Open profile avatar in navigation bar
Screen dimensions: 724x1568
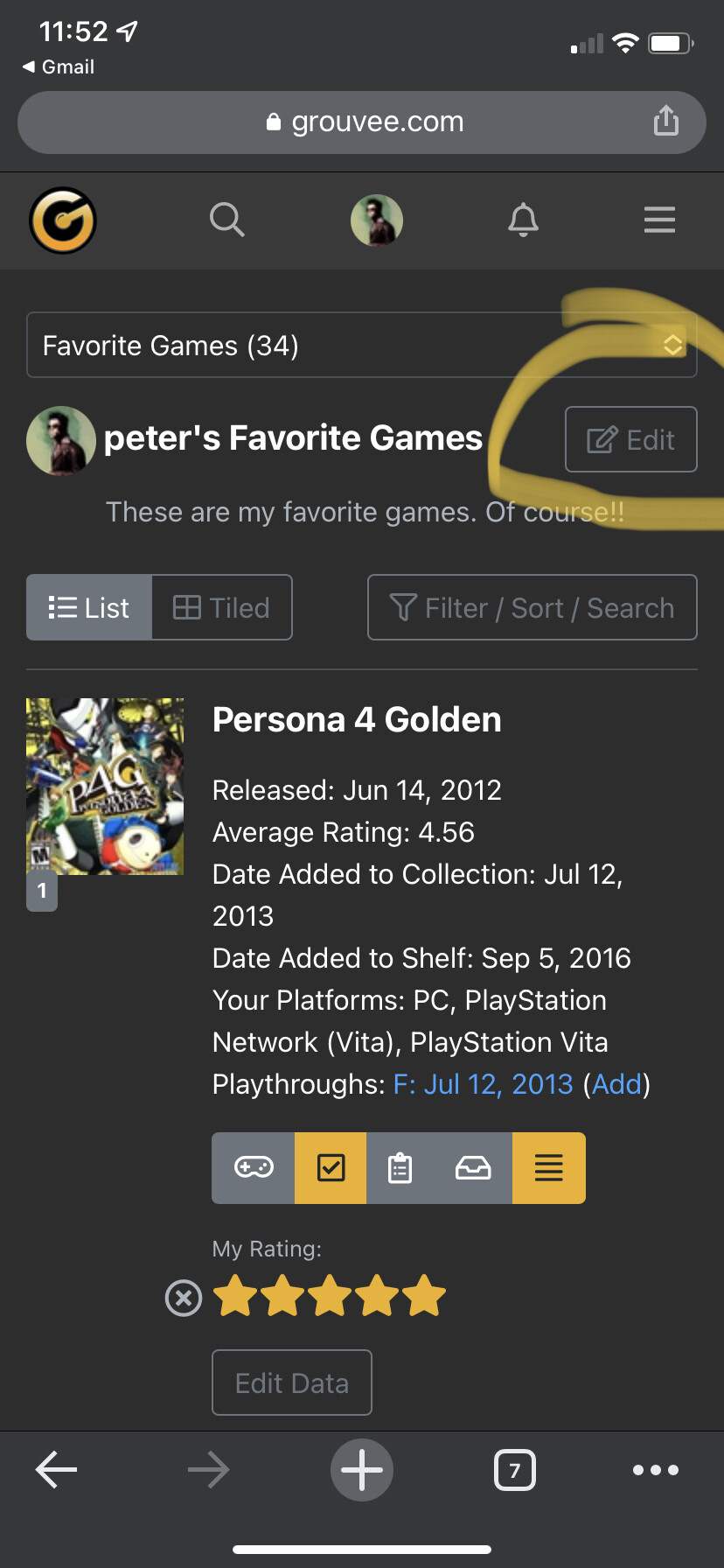376,220
